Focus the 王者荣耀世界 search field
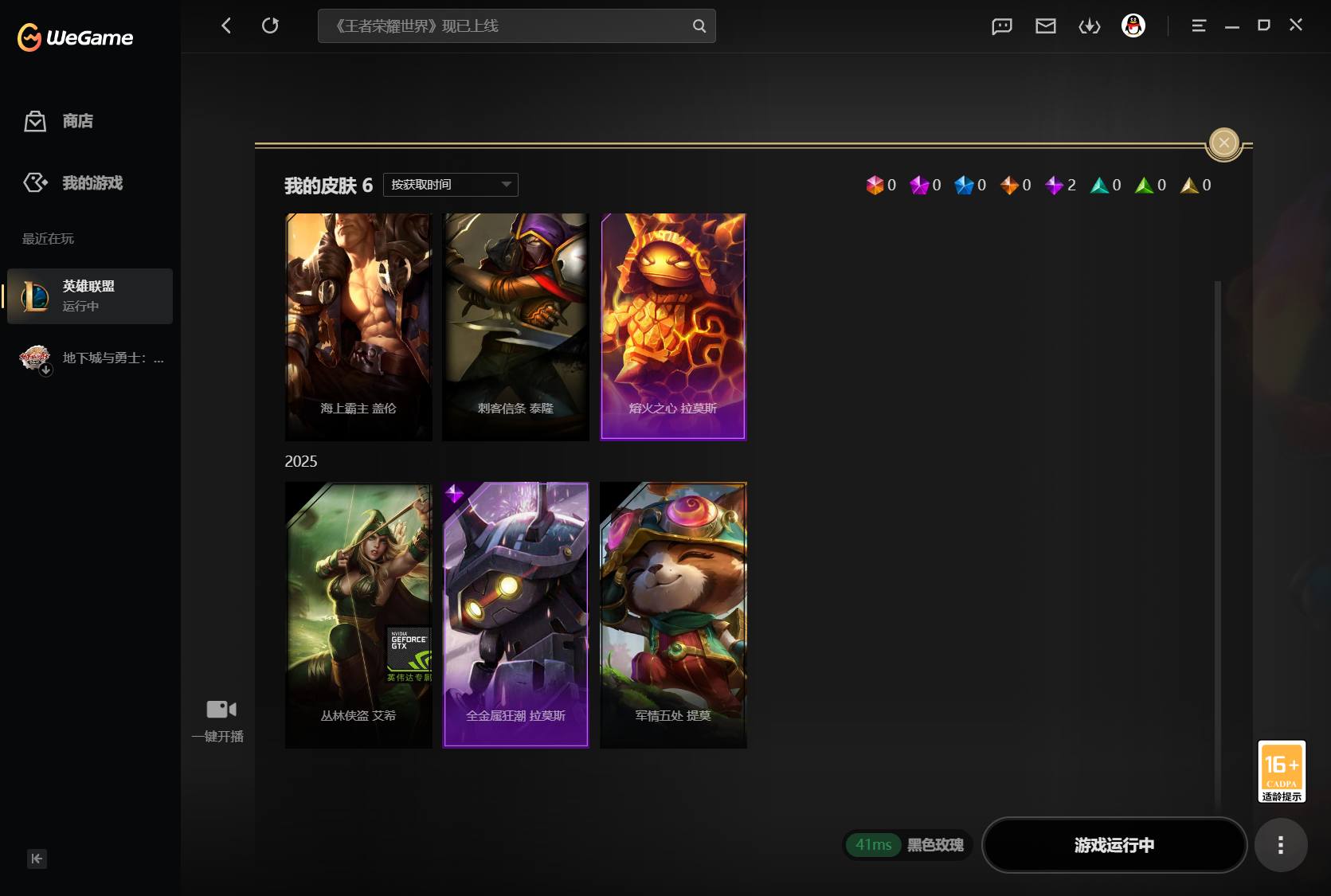Screen dimensions: 1331x896 [x=516, y=26]
